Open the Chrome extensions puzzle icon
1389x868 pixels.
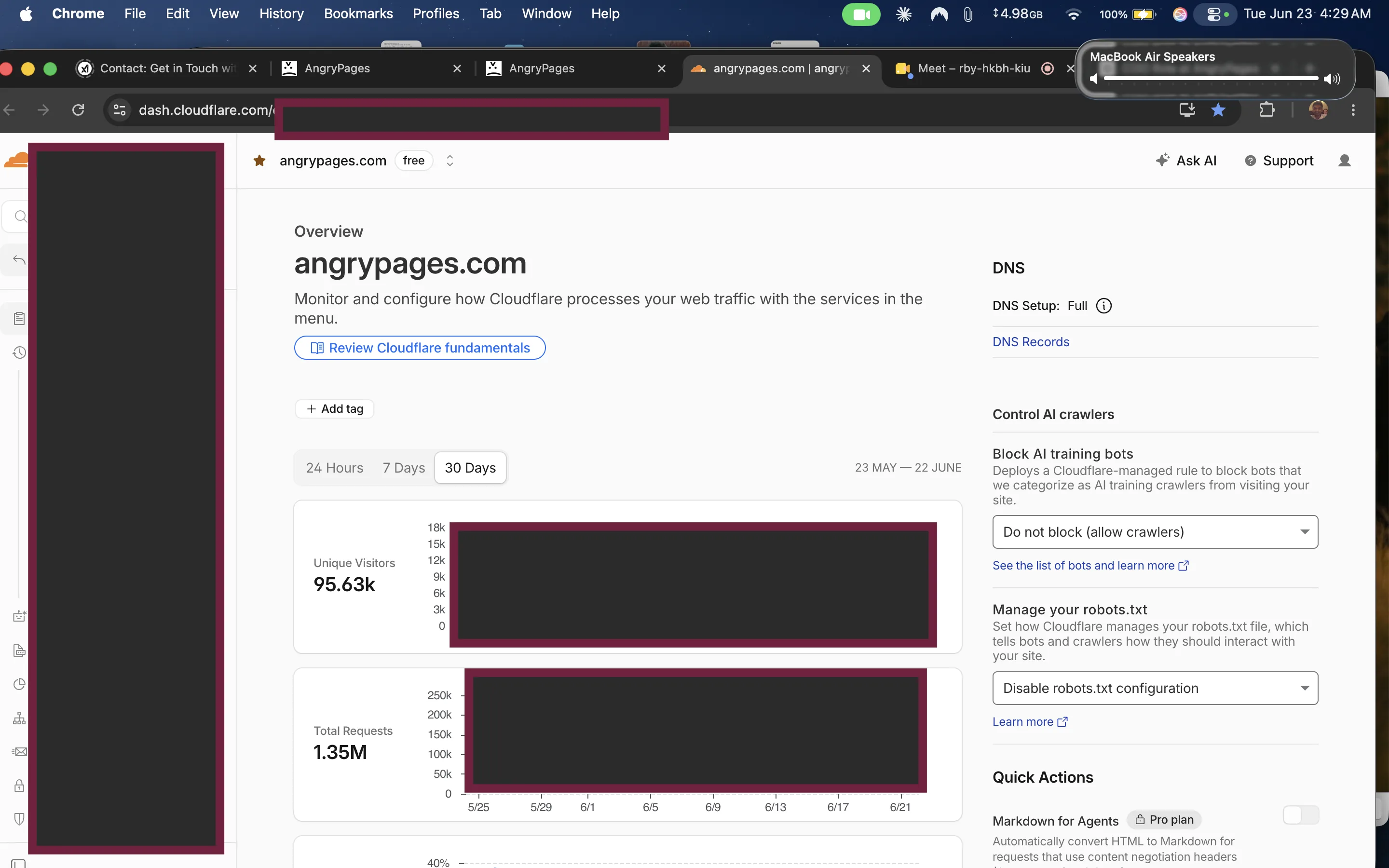1267,109
